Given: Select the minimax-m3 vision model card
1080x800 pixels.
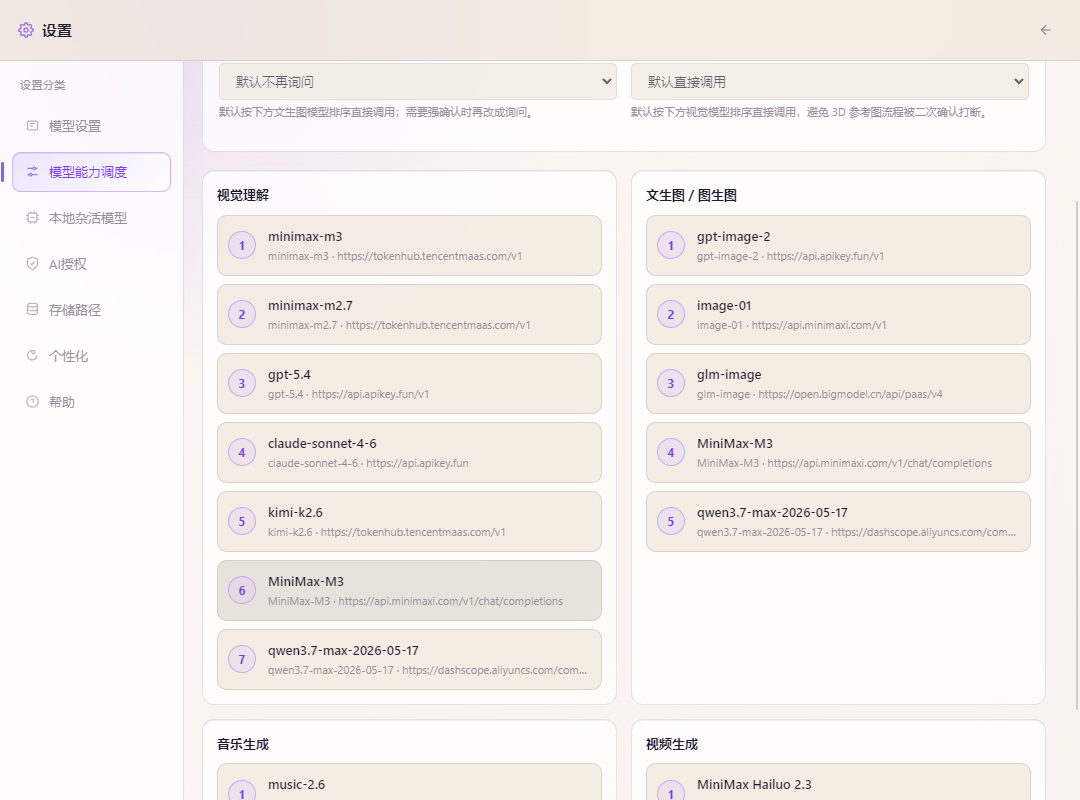Looking at the screenshot, I should (x=409, y=245).
